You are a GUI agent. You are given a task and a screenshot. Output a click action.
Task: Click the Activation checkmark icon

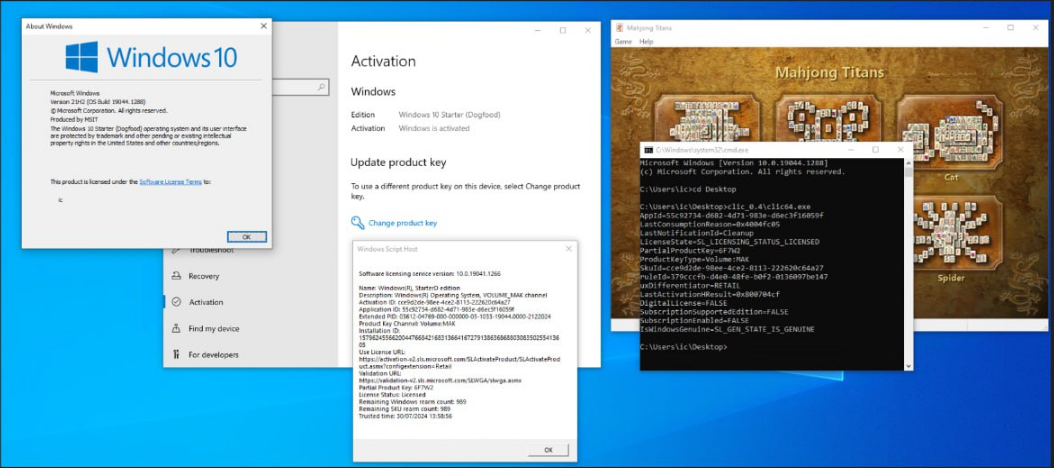pyautogui.click(x=176, y=302)
